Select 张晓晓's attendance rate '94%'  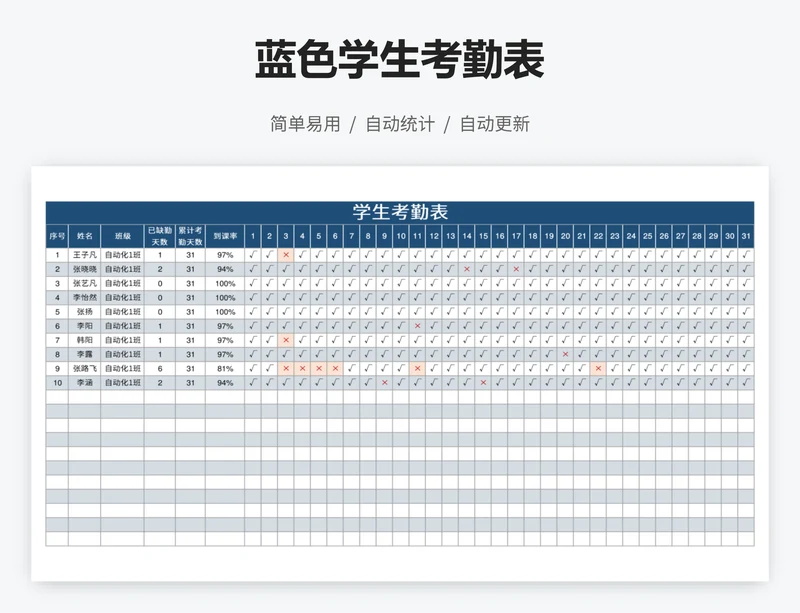click(225, 269)
